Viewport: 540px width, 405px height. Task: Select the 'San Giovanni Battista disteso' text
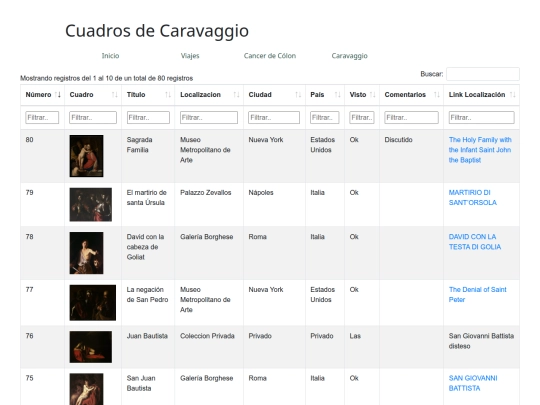pyautogui.click(x=481, y=341)
